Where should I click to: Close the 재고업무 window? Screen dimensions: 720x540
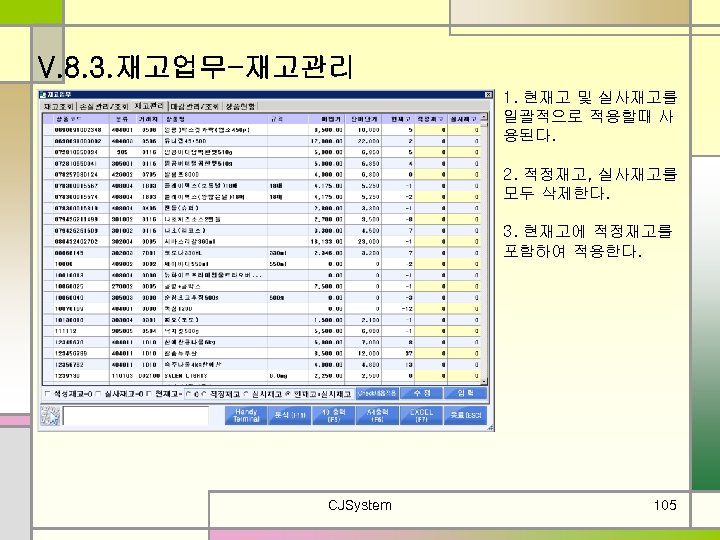coord(488,95)
